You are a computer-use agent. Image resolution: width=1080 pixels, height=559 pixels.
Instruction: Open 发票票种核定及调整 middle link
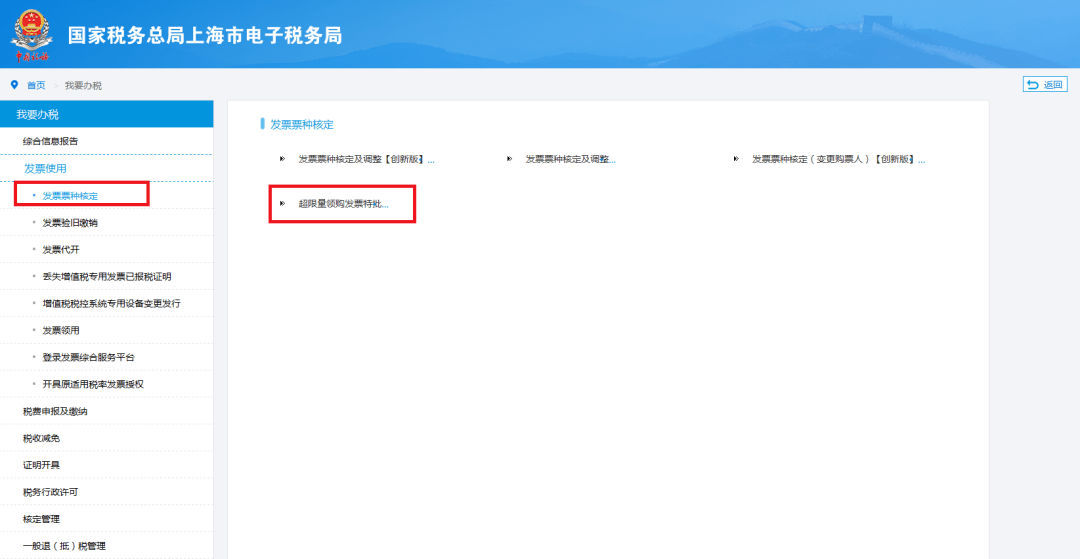[570, 159]
